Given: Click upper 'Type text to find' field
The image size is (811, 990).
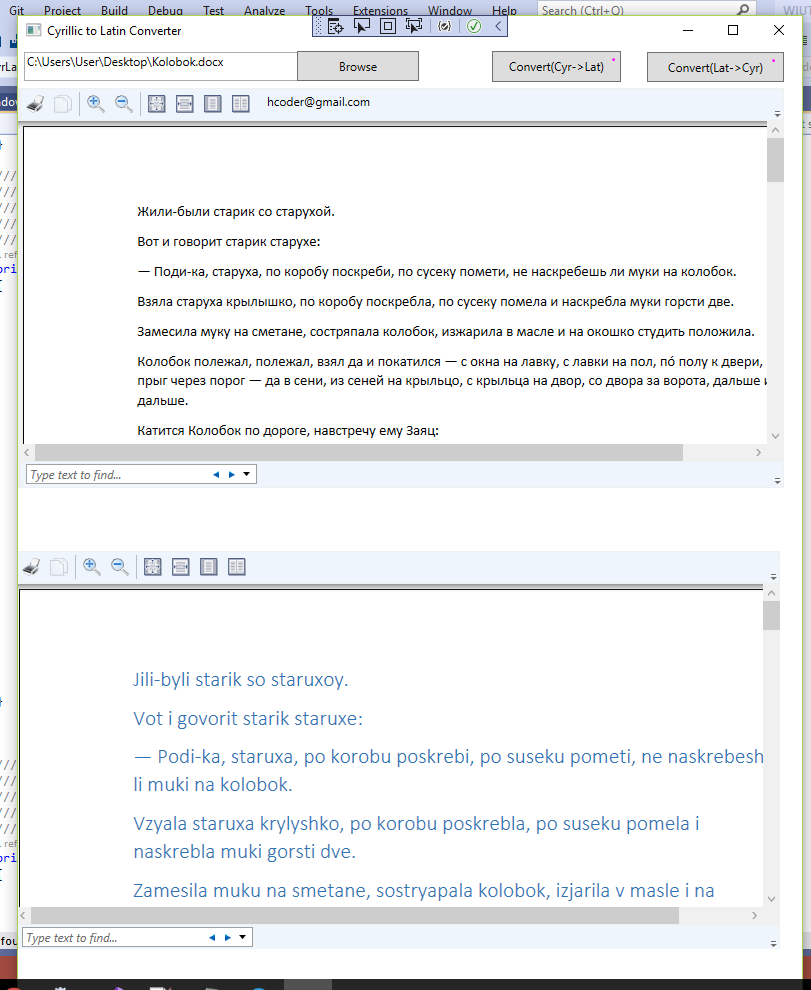Looking at the screenshot, I should pos(117,475).
